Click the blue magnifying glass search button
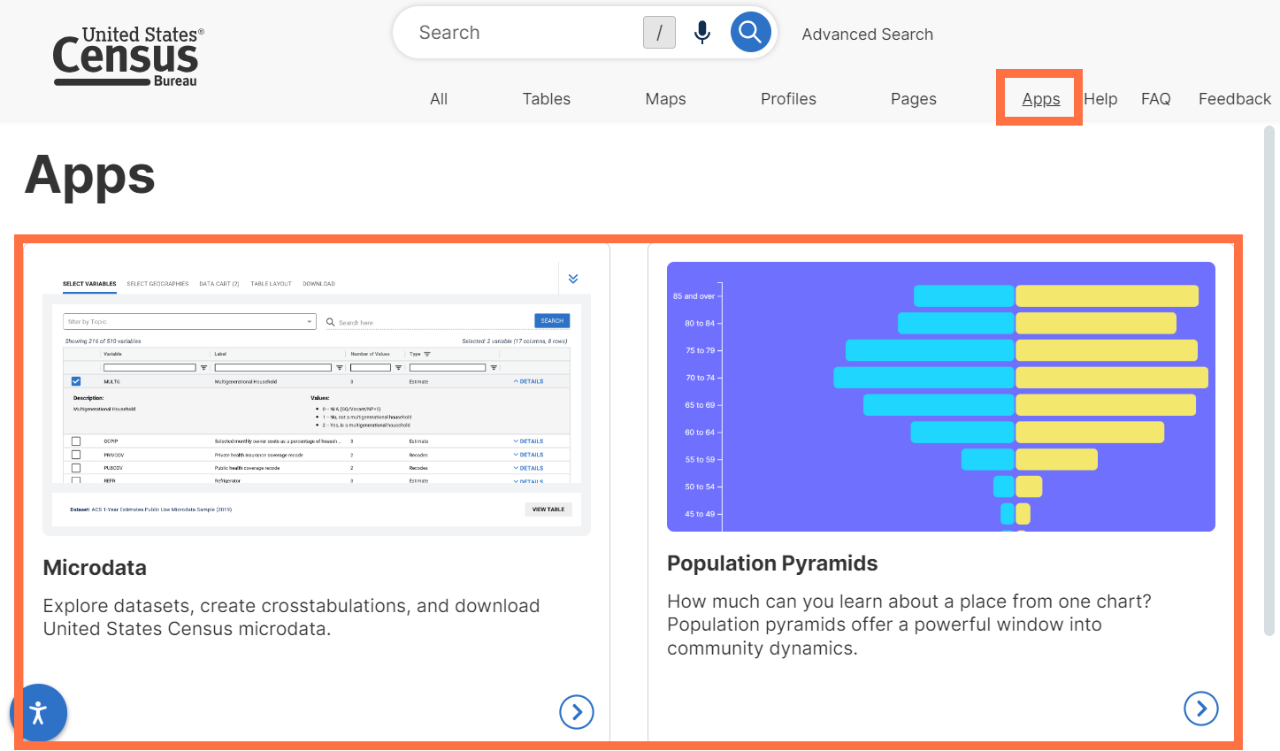The image size is (1280, 751). (x=751, y=32)
